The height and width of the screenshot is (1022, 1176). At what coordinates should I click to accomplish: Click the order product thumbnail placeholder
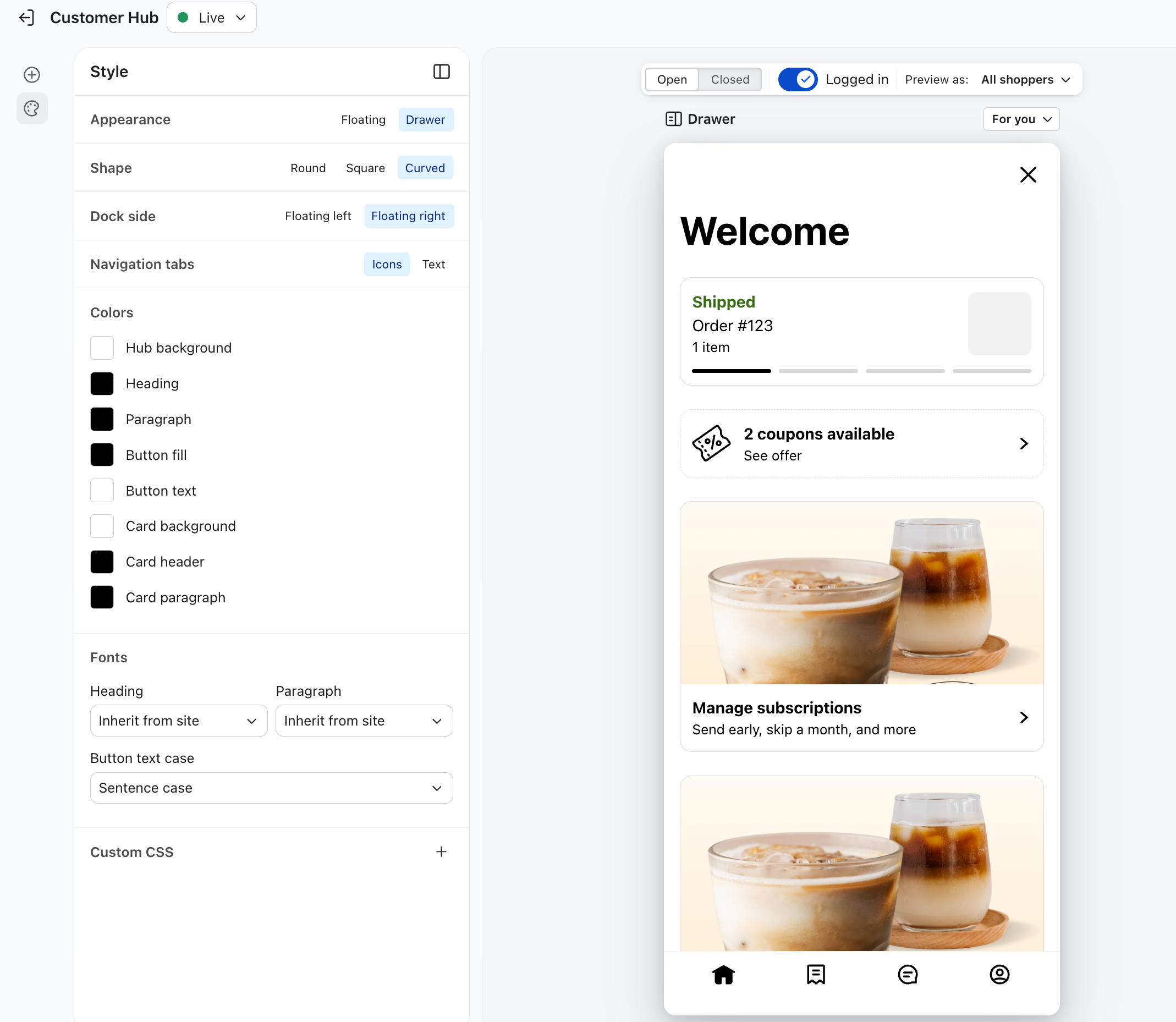click(x=999, y=323)
